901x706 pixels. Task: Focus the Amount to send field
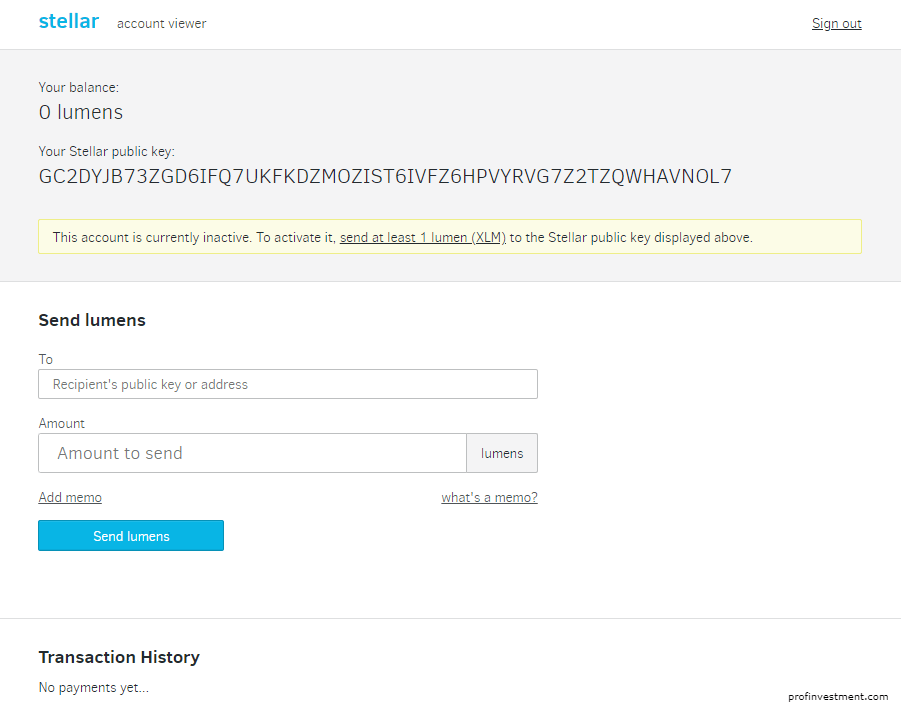[x=252, y=453]
